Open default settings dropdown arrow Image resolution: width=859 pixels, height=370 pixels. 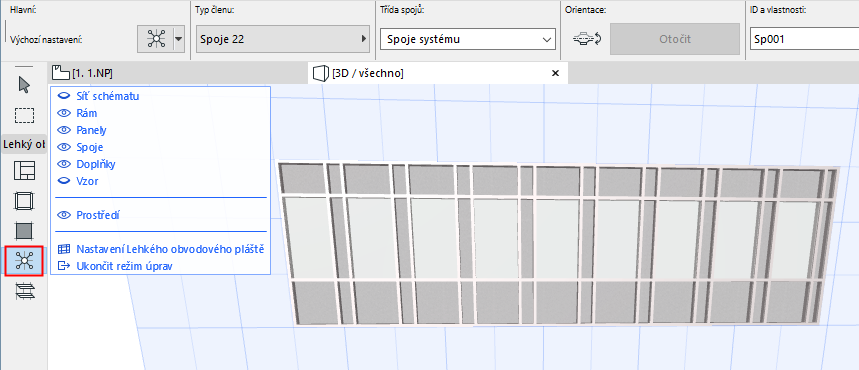[x=179, y=39]
